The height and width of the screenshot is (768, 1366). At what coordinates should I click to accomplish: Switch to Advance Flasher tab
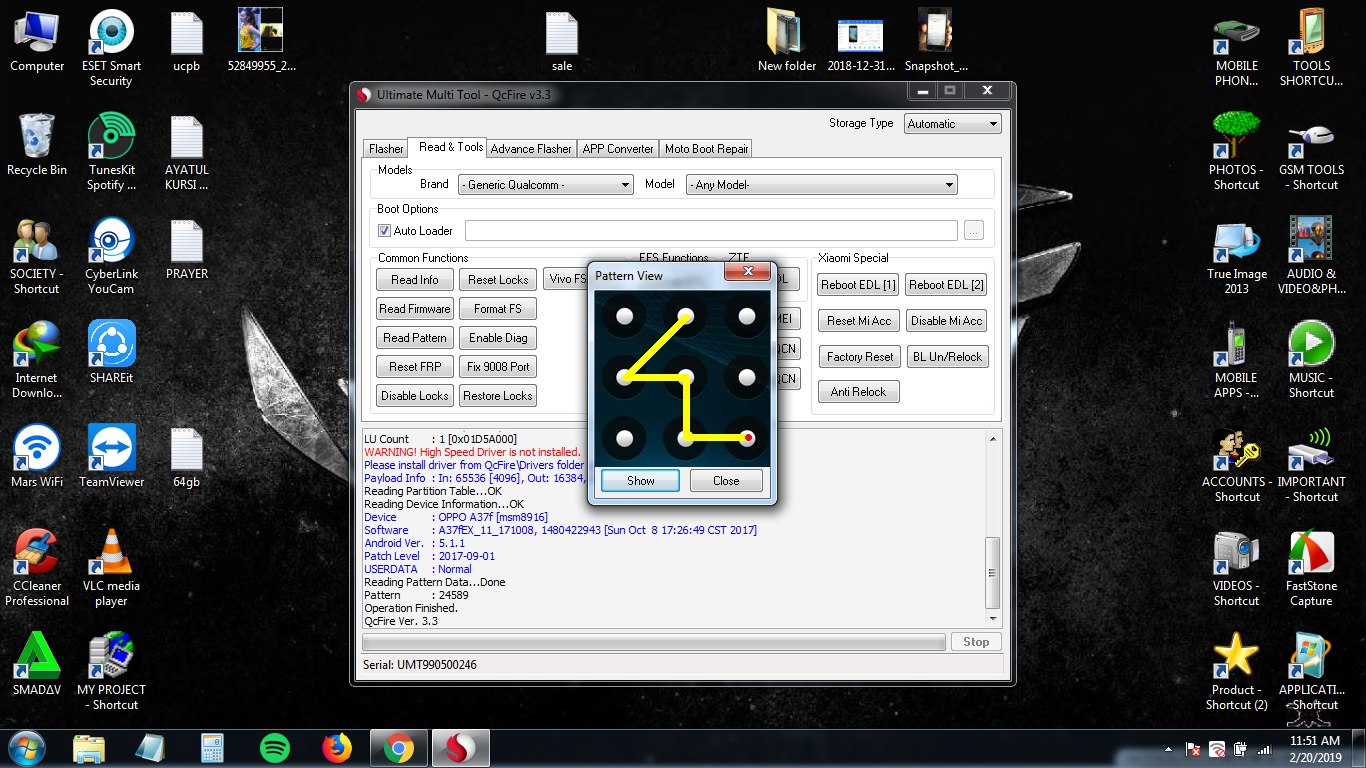531,149
